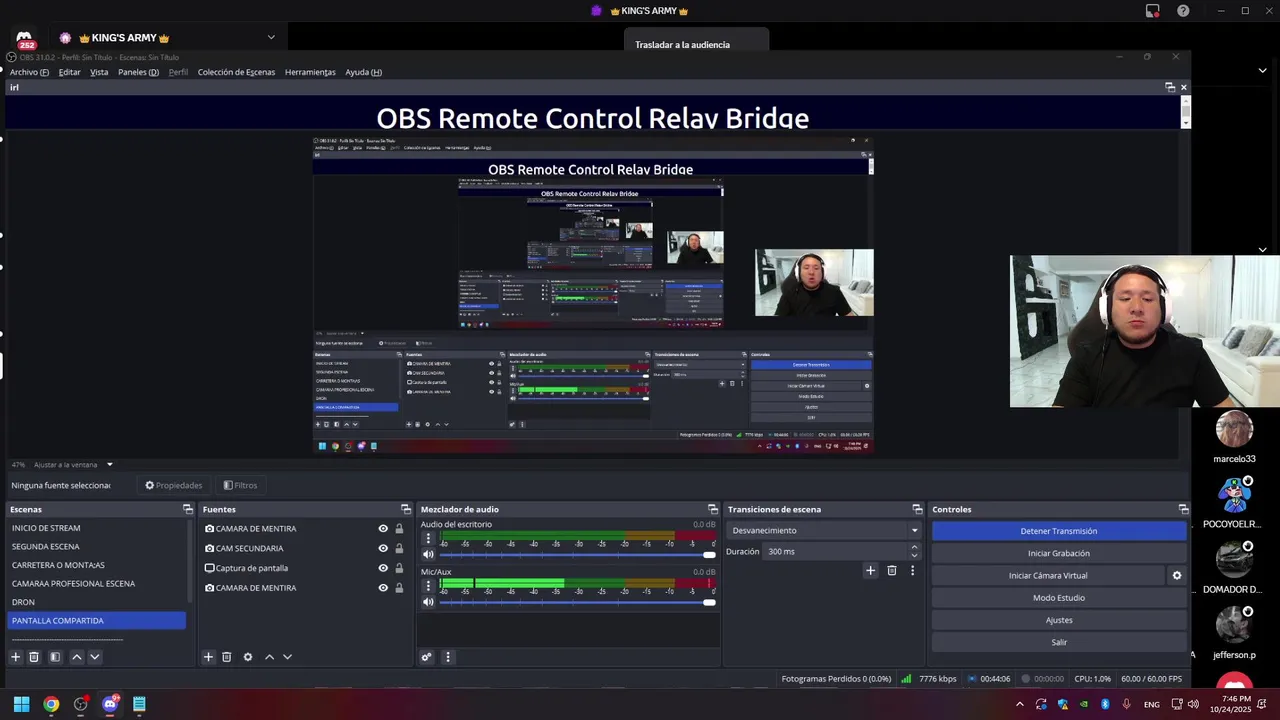Show hidden system tray icons
This screenshot has height=720, width=1280.
pyautogui.click(x=1019, y=704)
